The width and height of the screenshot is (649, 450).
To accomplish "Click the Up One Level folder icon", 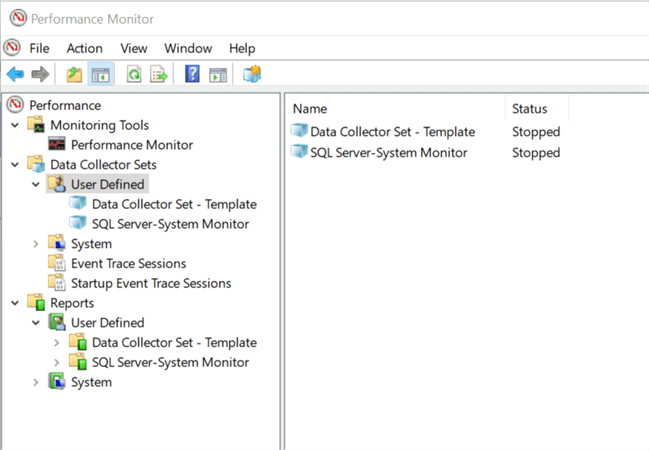I will (x=74, y=74).
